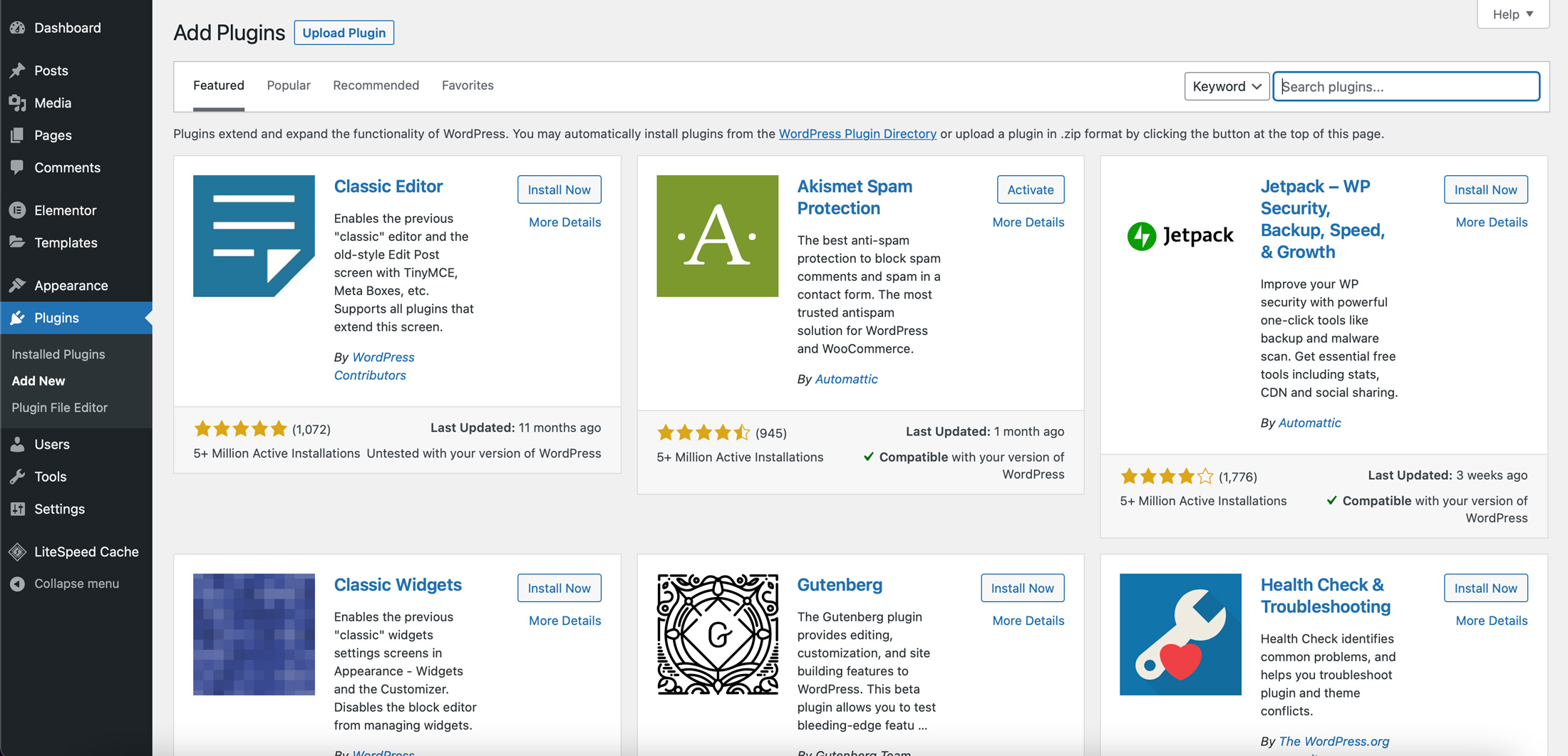Click the Comments speech bubble icon
This screenshot has width=1568, height=756.
tap(18, 167)
